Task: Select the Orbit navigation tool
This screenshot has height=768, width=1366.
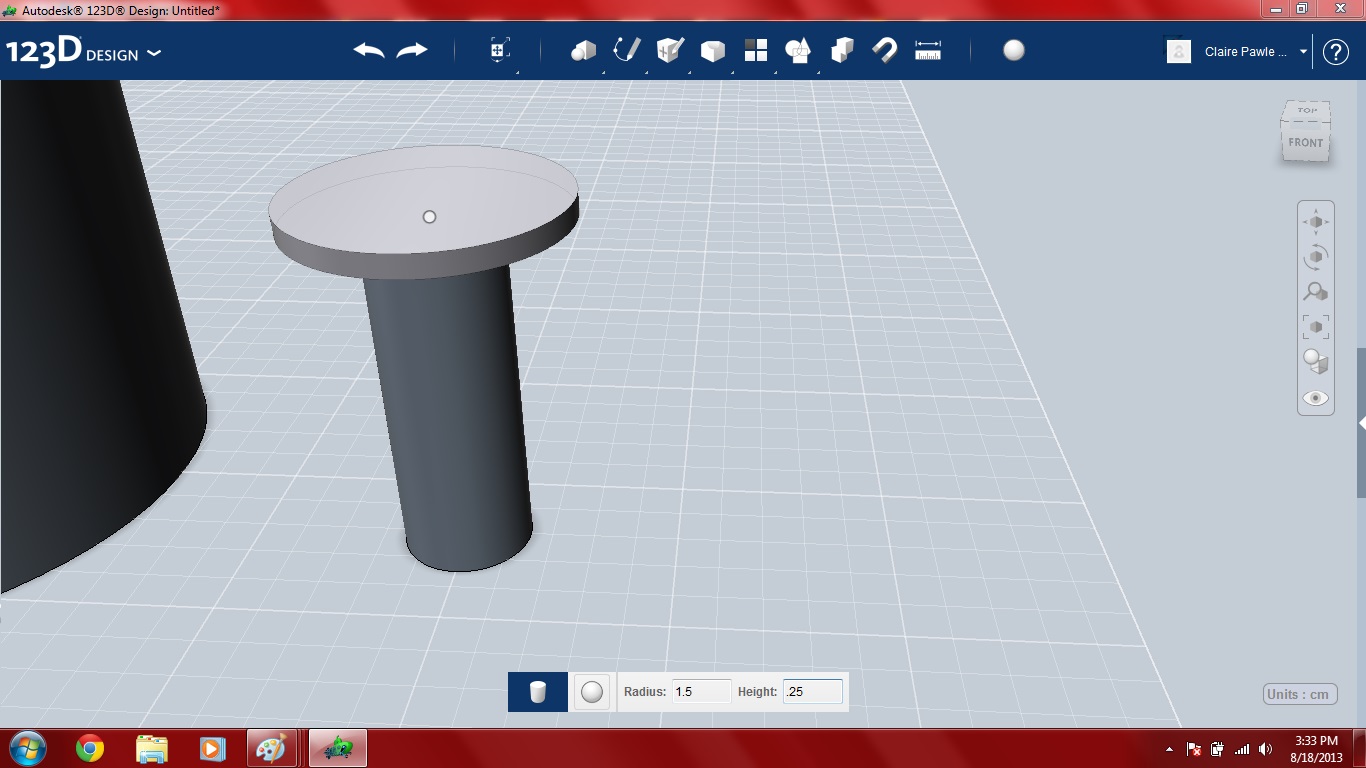Action: (x=1316, y=257)
